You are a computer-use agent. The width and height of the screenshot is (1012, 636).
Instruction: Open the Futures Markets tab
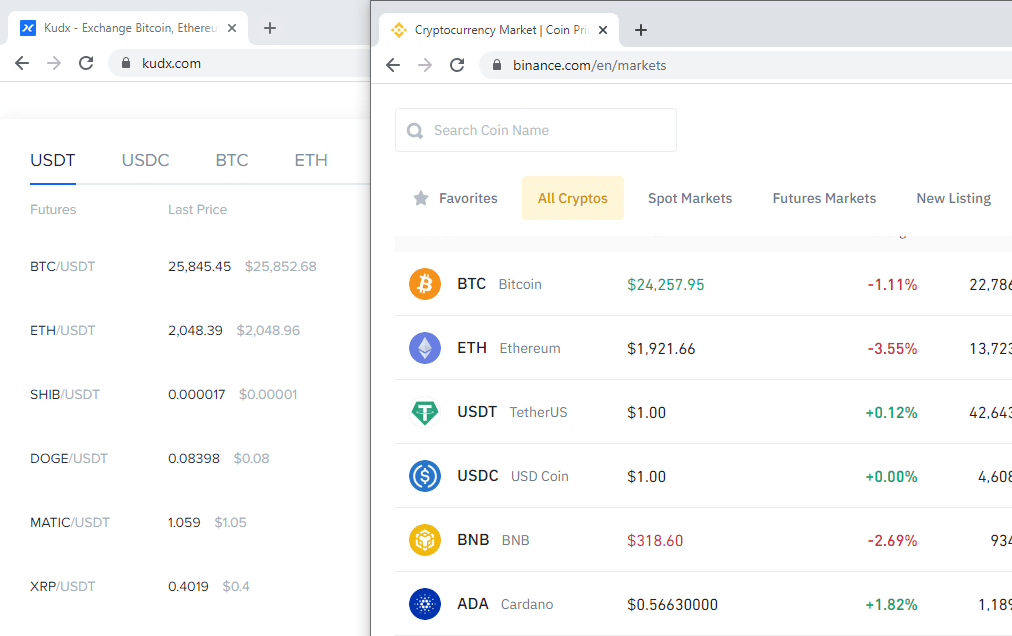pyautogui.click(x=823, y=198)
